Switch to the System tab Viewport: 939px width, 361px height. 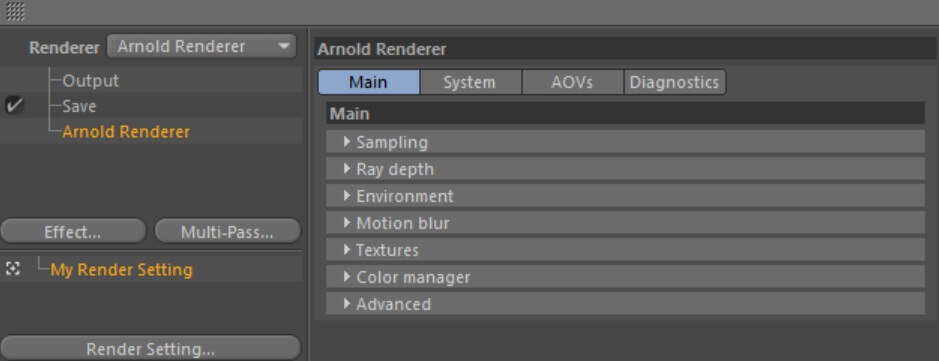pos(471,82)
